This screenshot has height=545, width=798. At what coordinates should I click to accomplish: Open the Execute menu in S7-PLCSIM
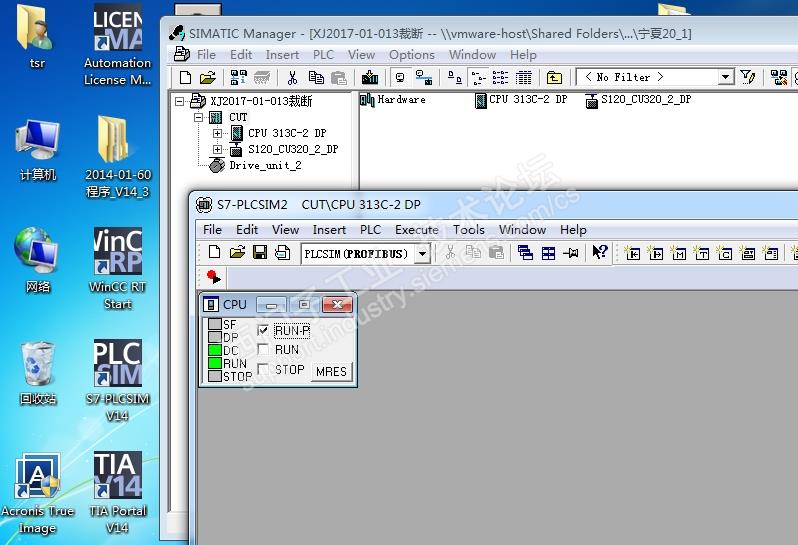point(417,230)
